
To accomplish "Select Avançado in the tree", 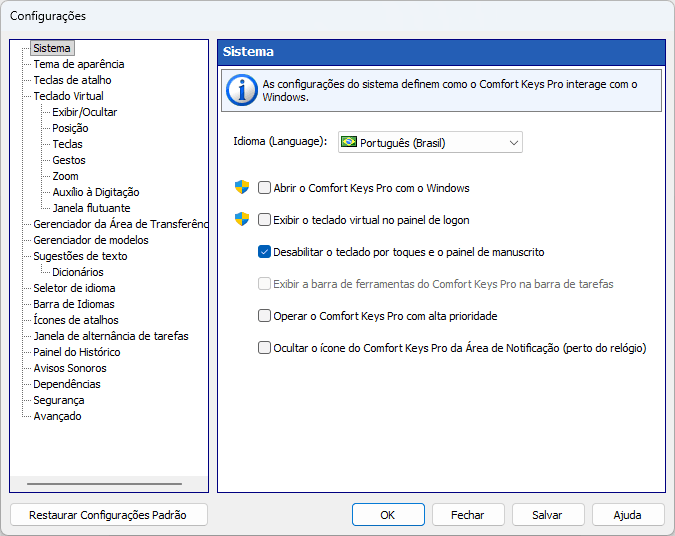I will [x=57, y=416].
